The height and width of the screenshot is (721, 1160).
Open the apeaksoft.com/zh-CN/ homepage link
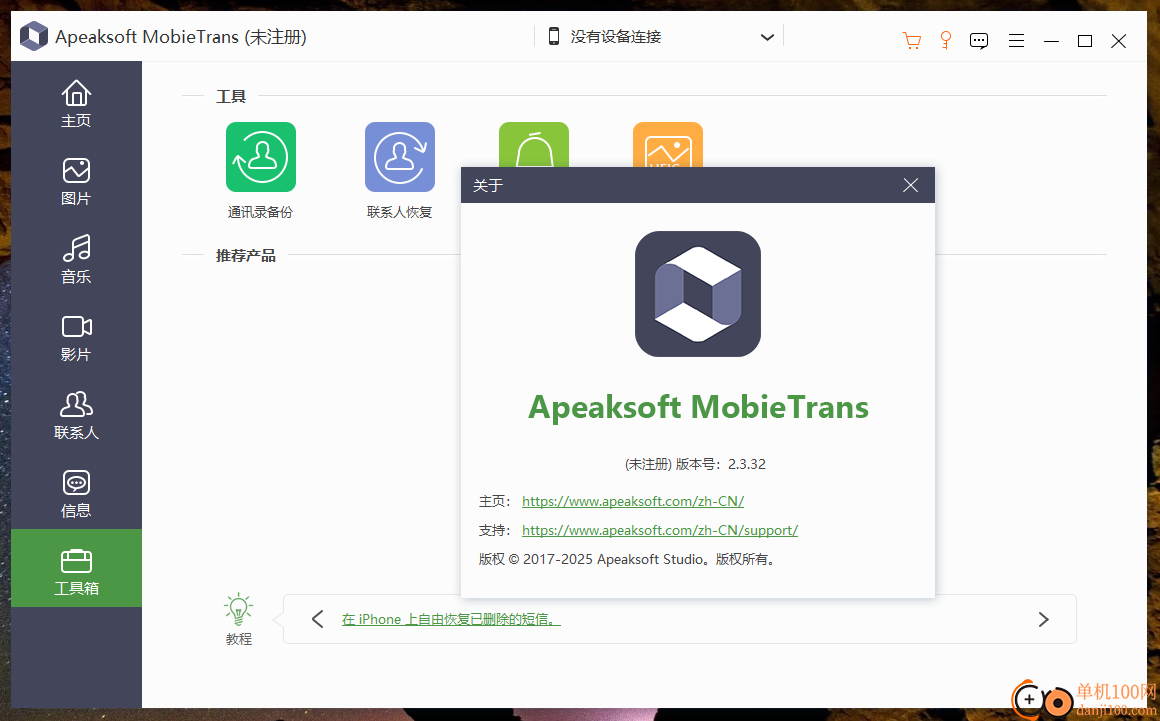click(633, 501)
